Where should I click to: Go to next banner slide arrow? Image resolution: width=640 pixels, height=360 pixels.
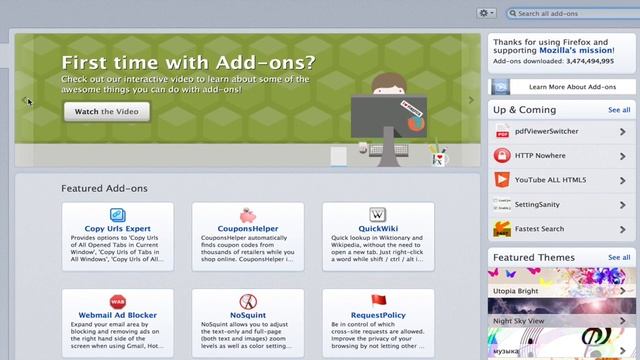(471, 100)
